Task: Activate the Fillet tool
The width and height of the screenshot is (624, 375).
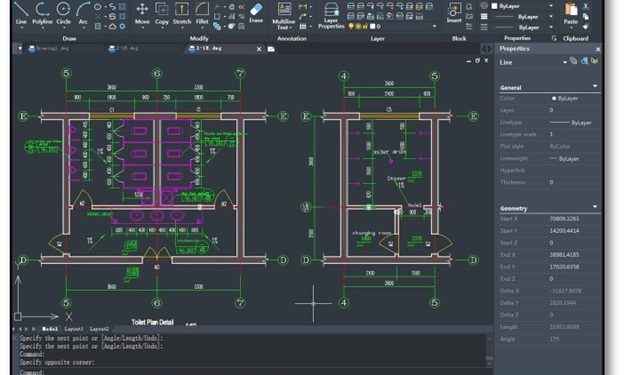Action: point(202,13)
